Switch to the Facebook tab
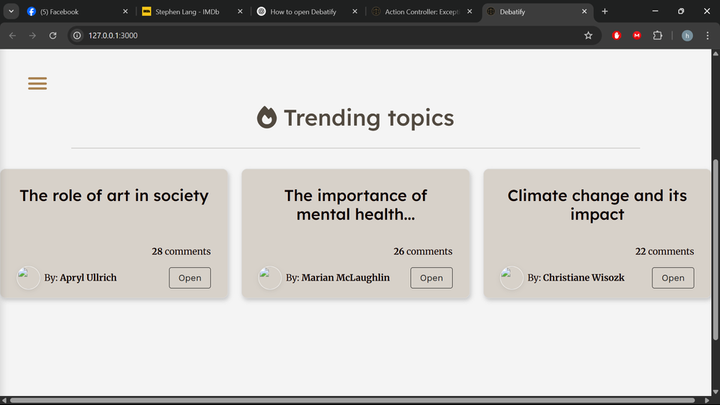The height and width of the screenshot is (405, 720). (x=75, y=12)
